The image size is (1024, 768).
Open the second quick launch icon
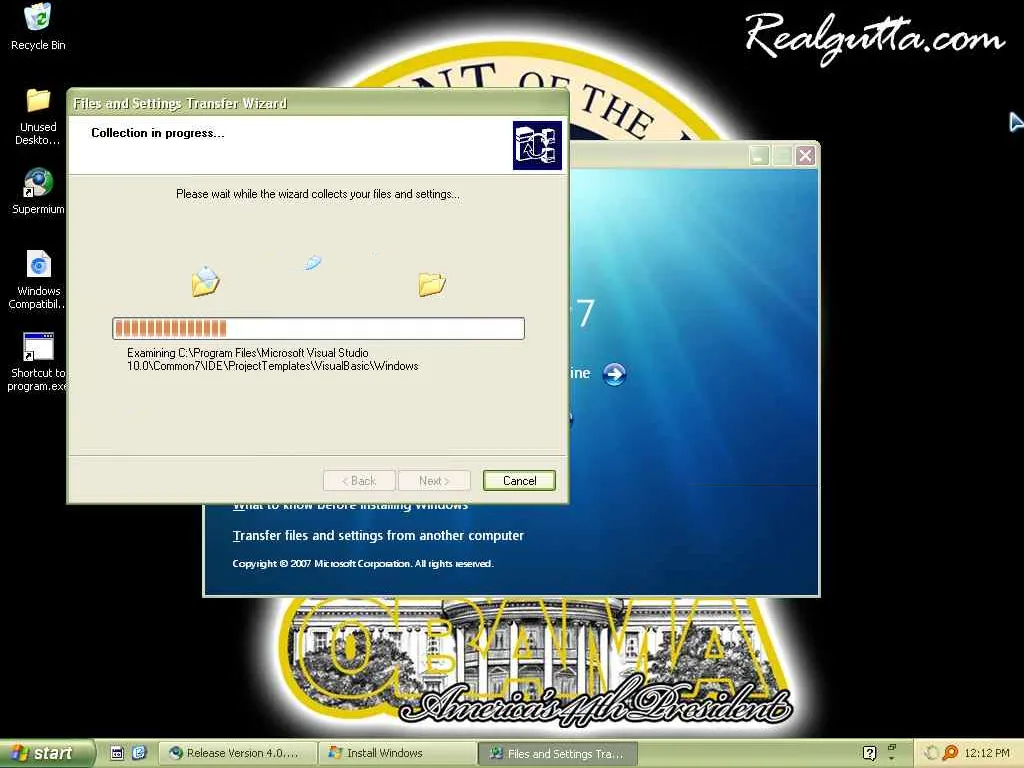[139, 753]
